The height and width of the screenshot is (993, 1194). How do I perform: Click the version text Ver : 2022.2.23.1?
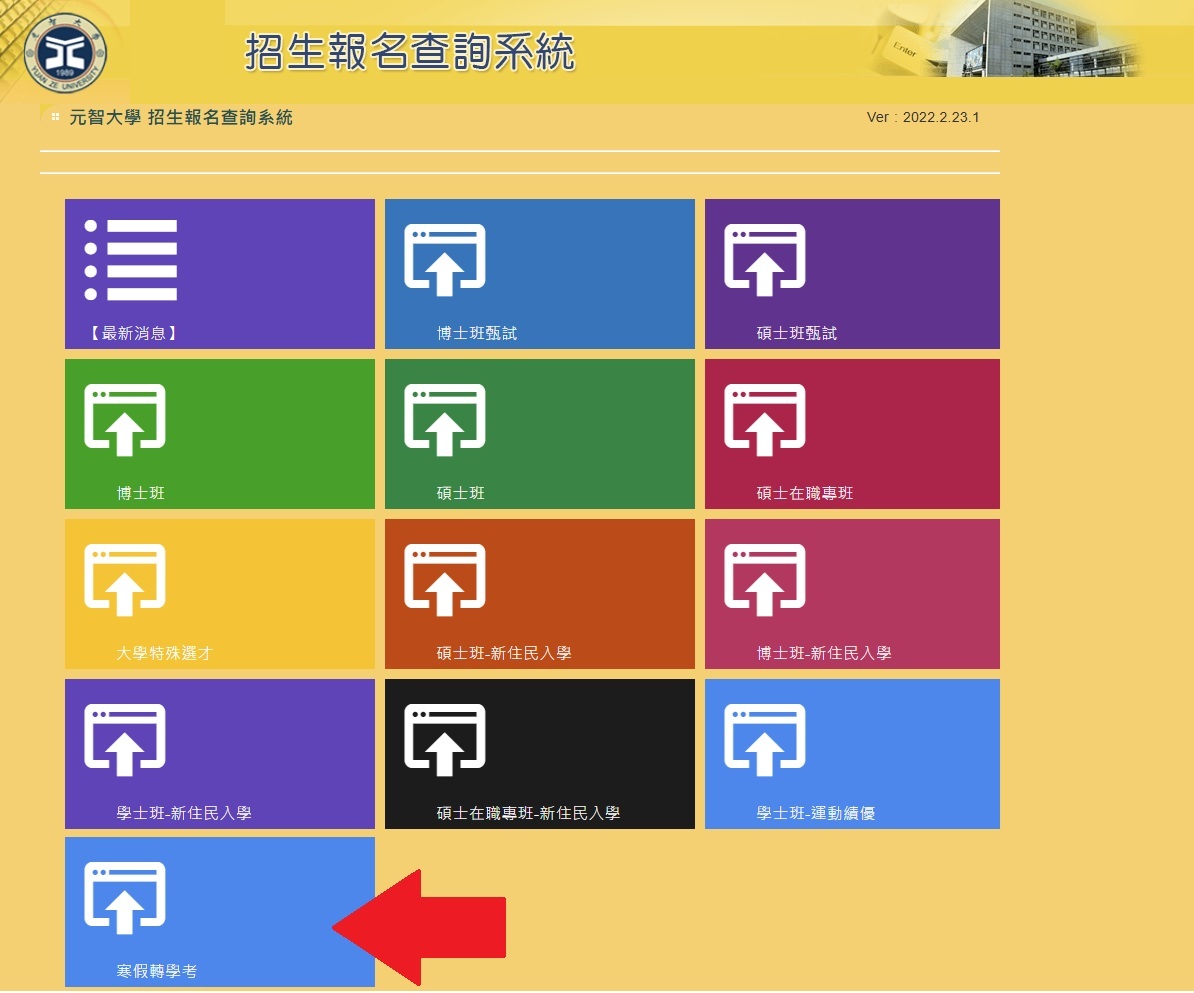point(923,117)
